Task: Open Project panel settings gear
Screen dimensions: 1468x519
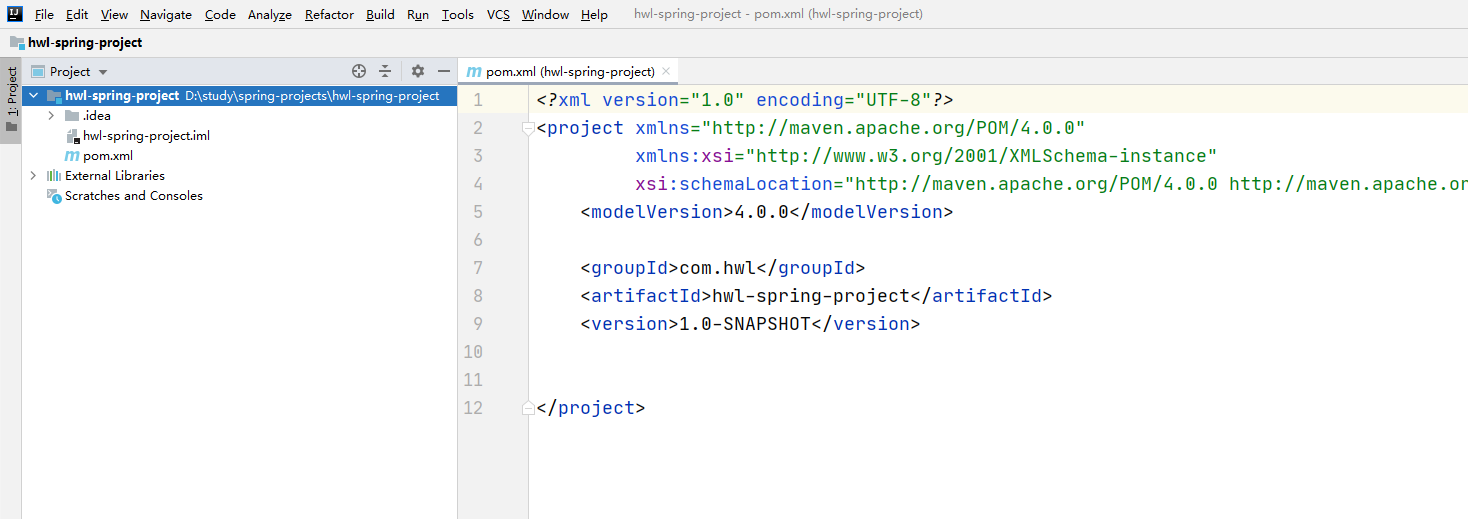Action: pyautogui.click(x=418, y=71)
